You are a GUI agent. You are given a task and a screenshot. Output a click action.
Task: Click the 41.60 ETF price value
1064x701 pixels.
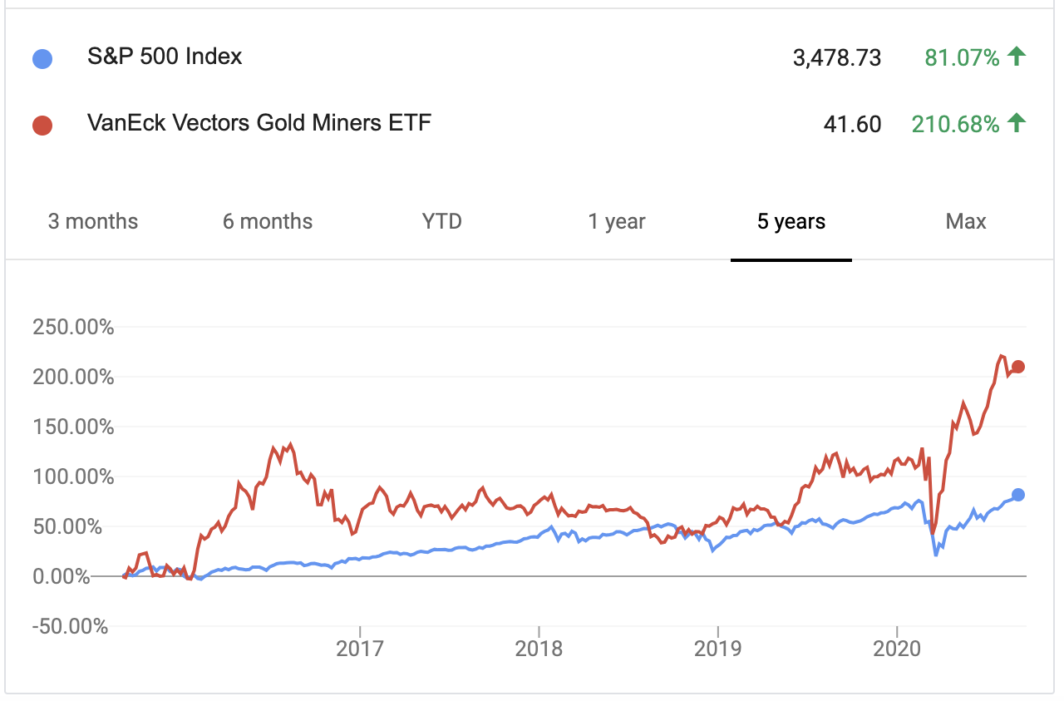pos(852,125)
